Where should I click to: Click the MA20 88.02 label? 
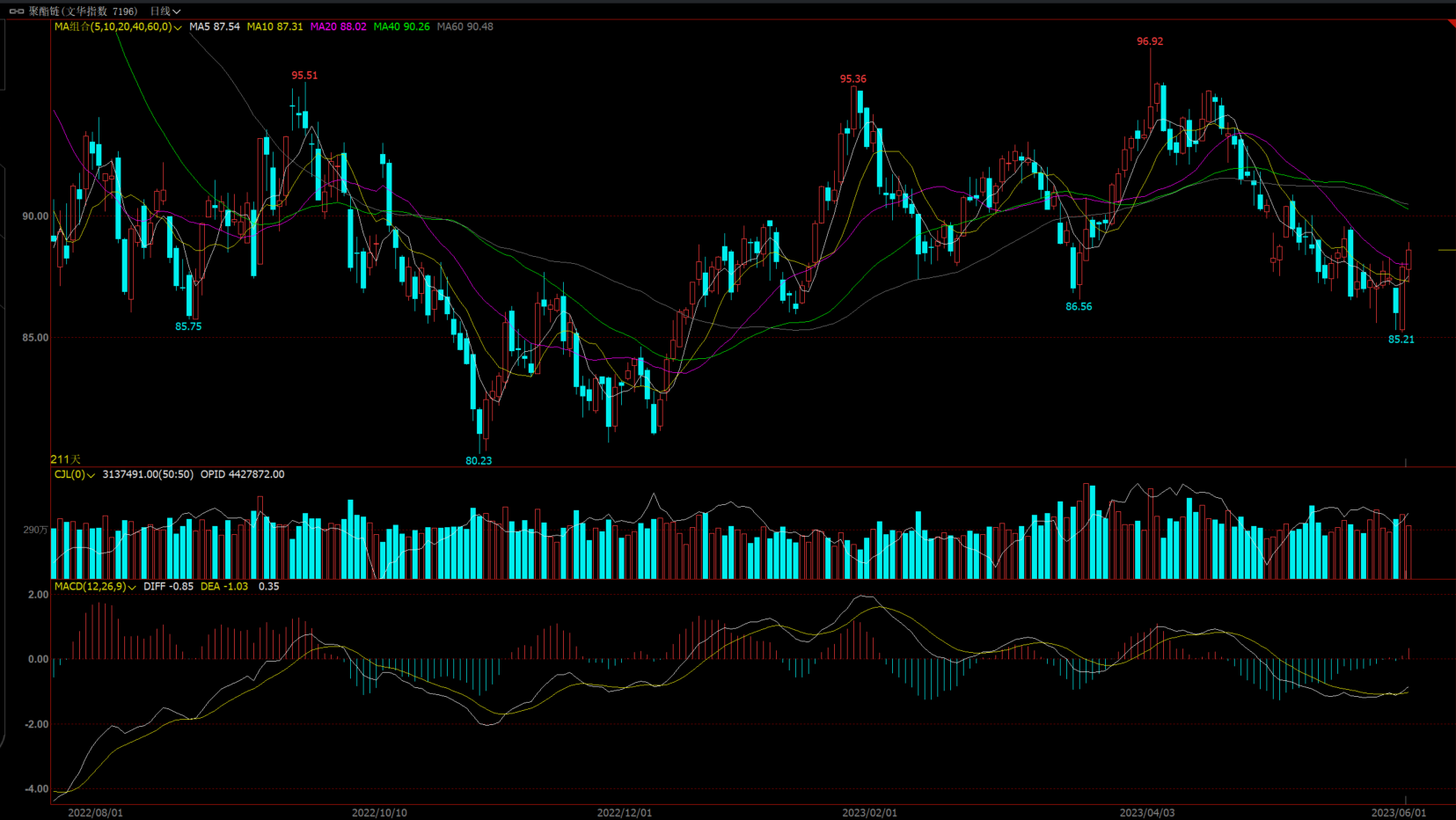click(x=338, y=27)
